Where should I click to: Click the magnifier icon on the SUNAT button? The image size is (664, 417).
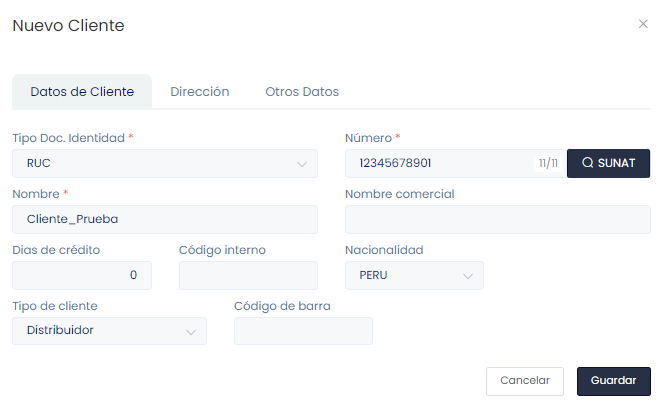(x=587, y=163)
